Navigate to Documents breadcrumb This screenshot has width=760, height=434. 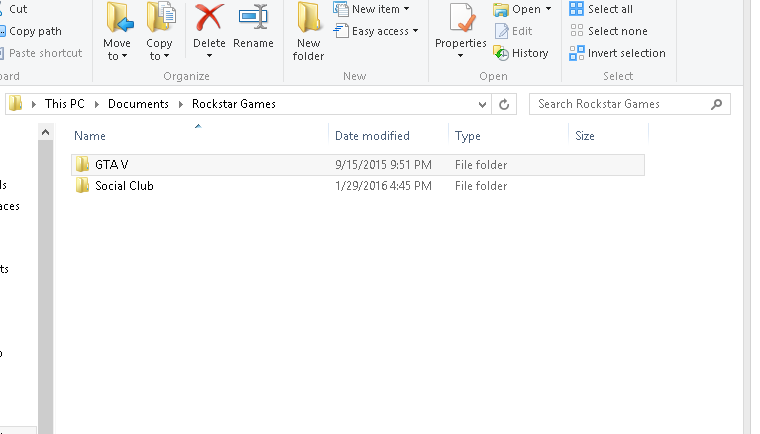[x=138, y=104]
